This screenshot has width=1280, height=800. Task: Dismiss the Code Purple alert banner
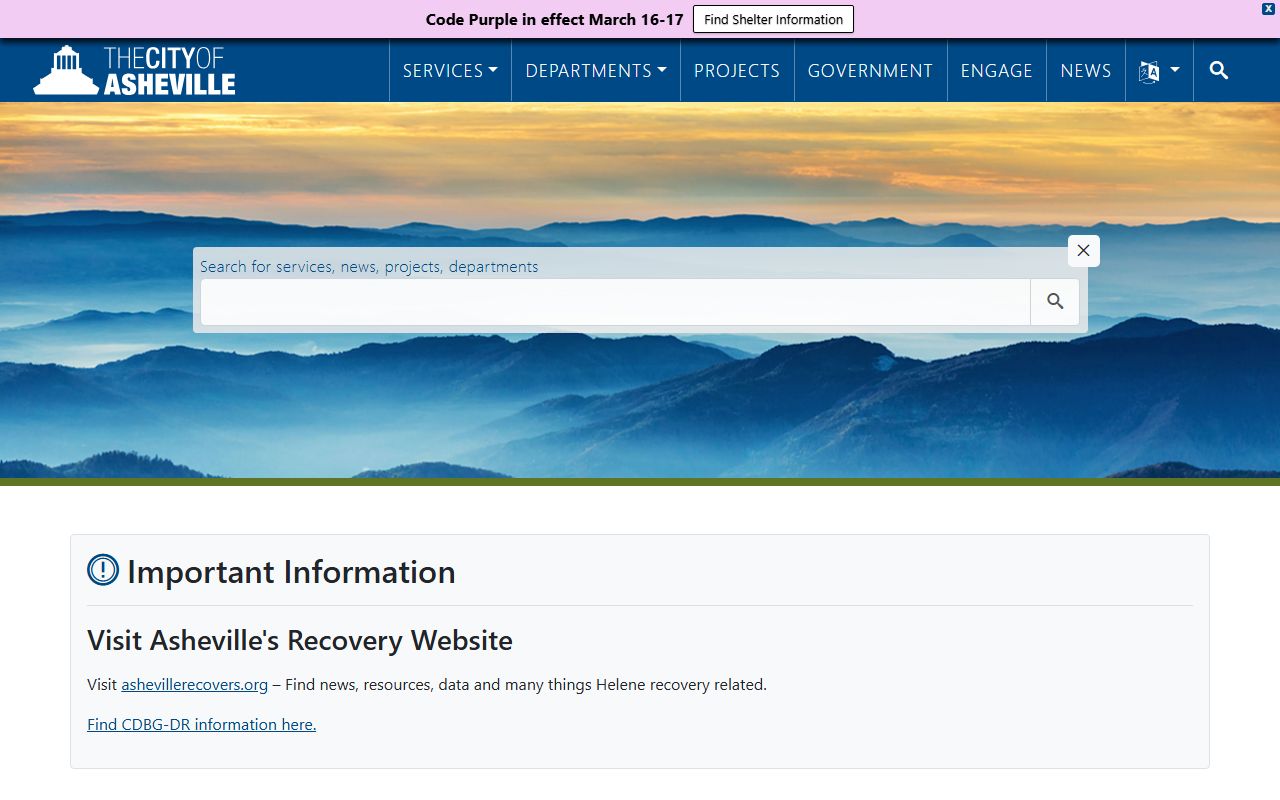(1268, 8)
